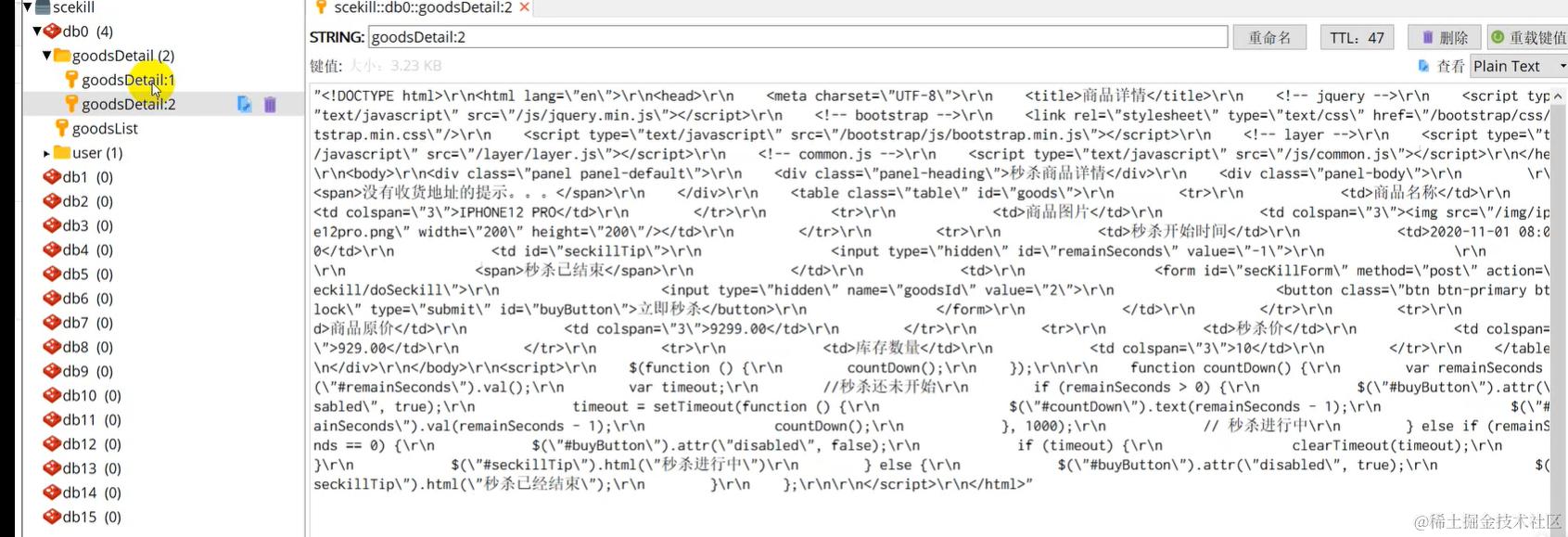Select the db10 (0) label

pos(92,395)
